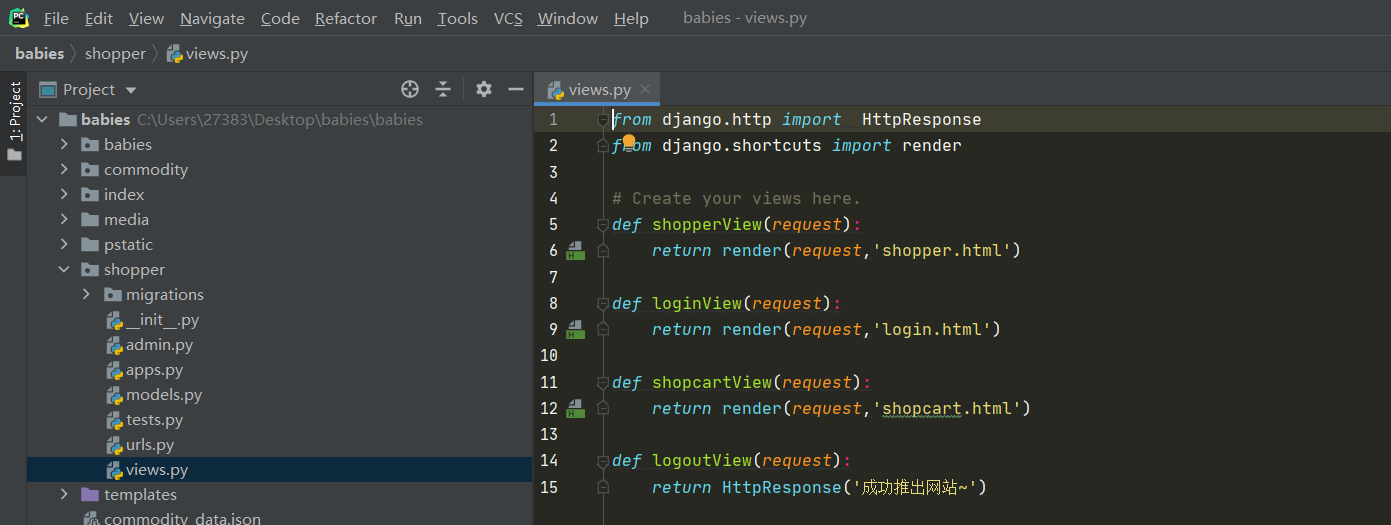Open the Run menu
1391x525 pixels.
[x=408, y=18]
